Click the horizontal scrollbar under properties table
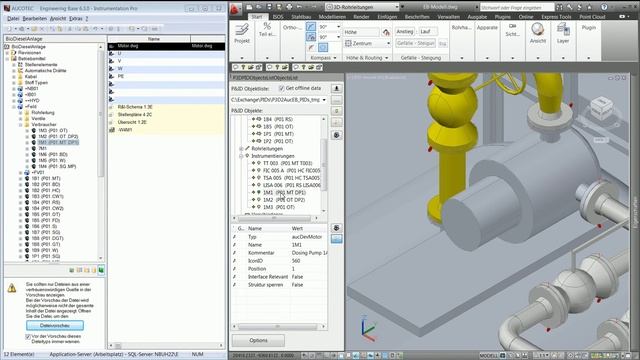Image resolution: width=640 pixels, height=360 pixels. pos(279,327)
